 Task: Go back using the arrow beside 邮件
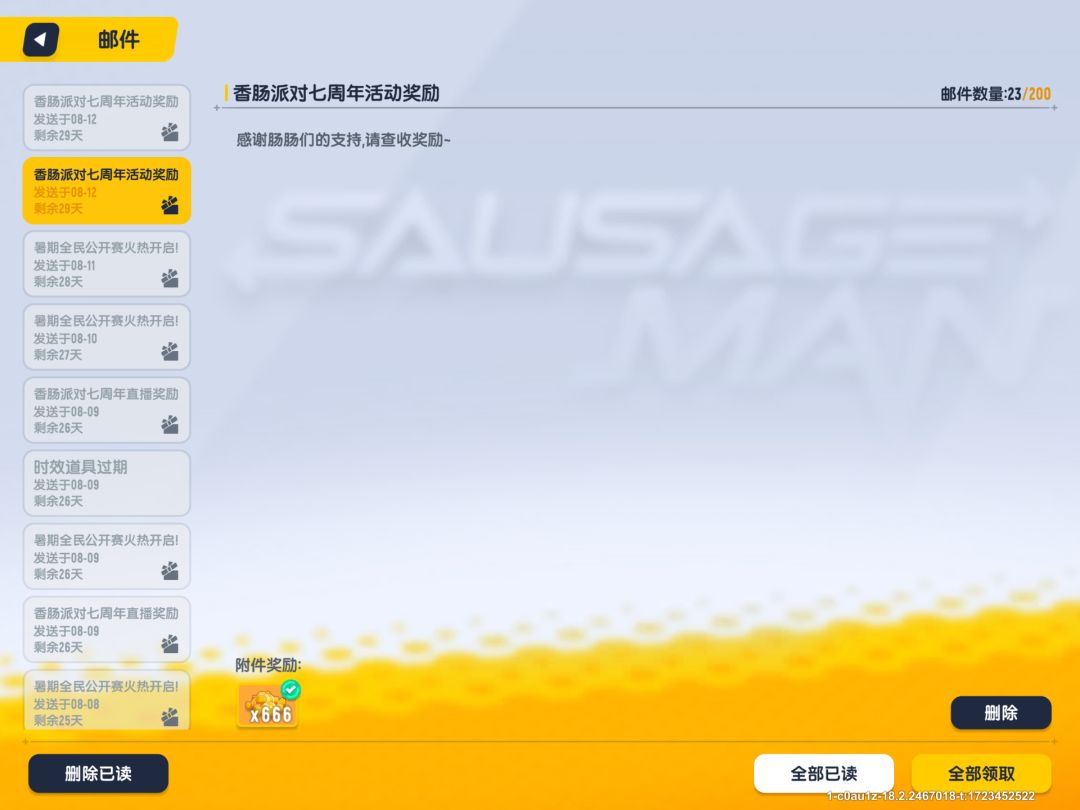[41, 39]
